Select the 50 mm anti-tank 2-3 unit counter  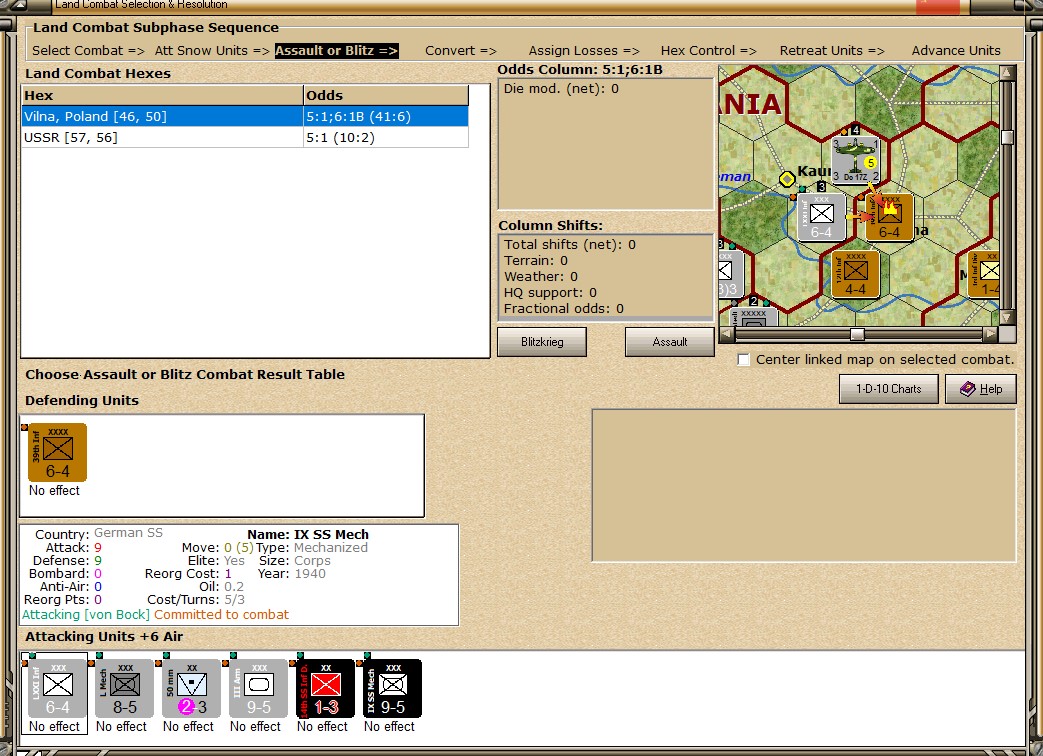[x=192, y=688]
